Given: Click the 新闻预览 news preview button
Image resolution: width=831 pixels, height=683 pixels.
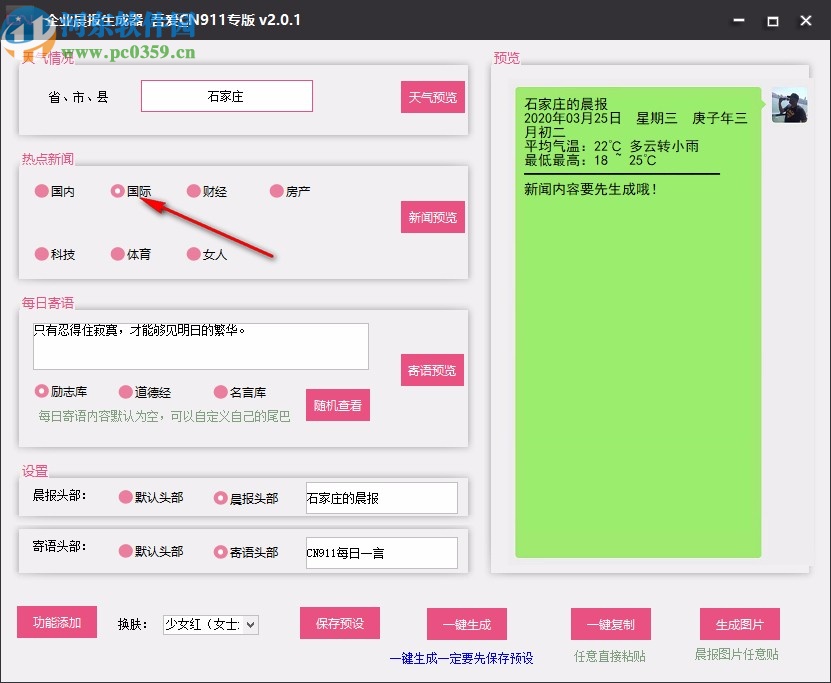Looking at the screenshot, I should 432,216.
